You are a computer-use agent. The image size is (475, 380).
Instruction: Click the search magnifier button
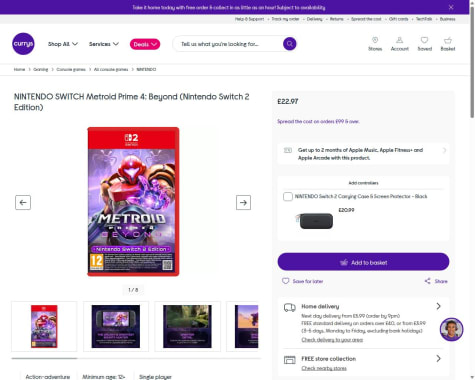pos(290,44)
